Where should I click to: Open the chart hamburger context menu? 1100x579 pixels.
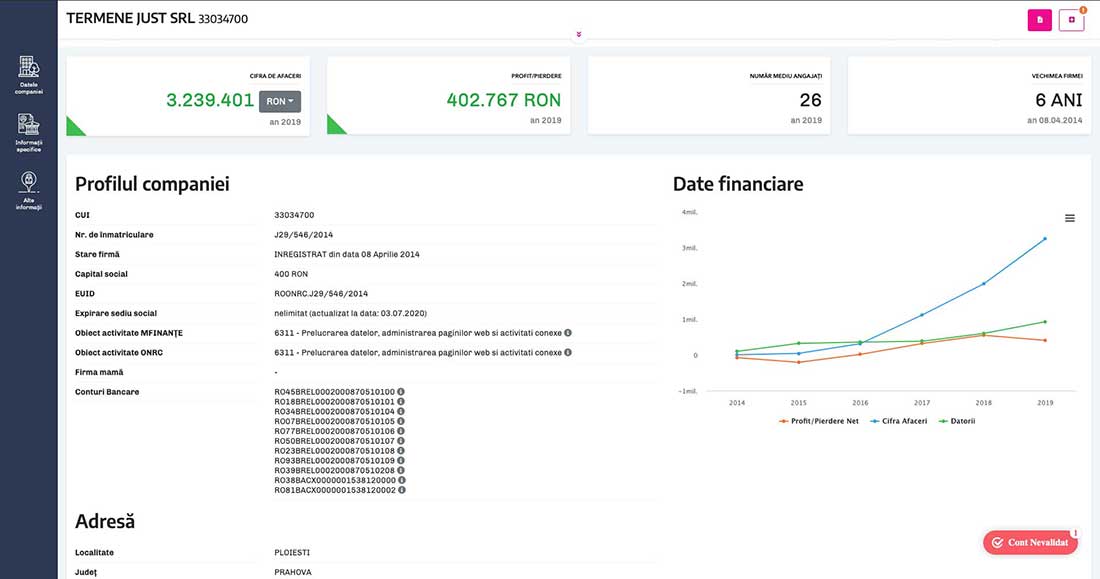click(x=1070, y=218)
